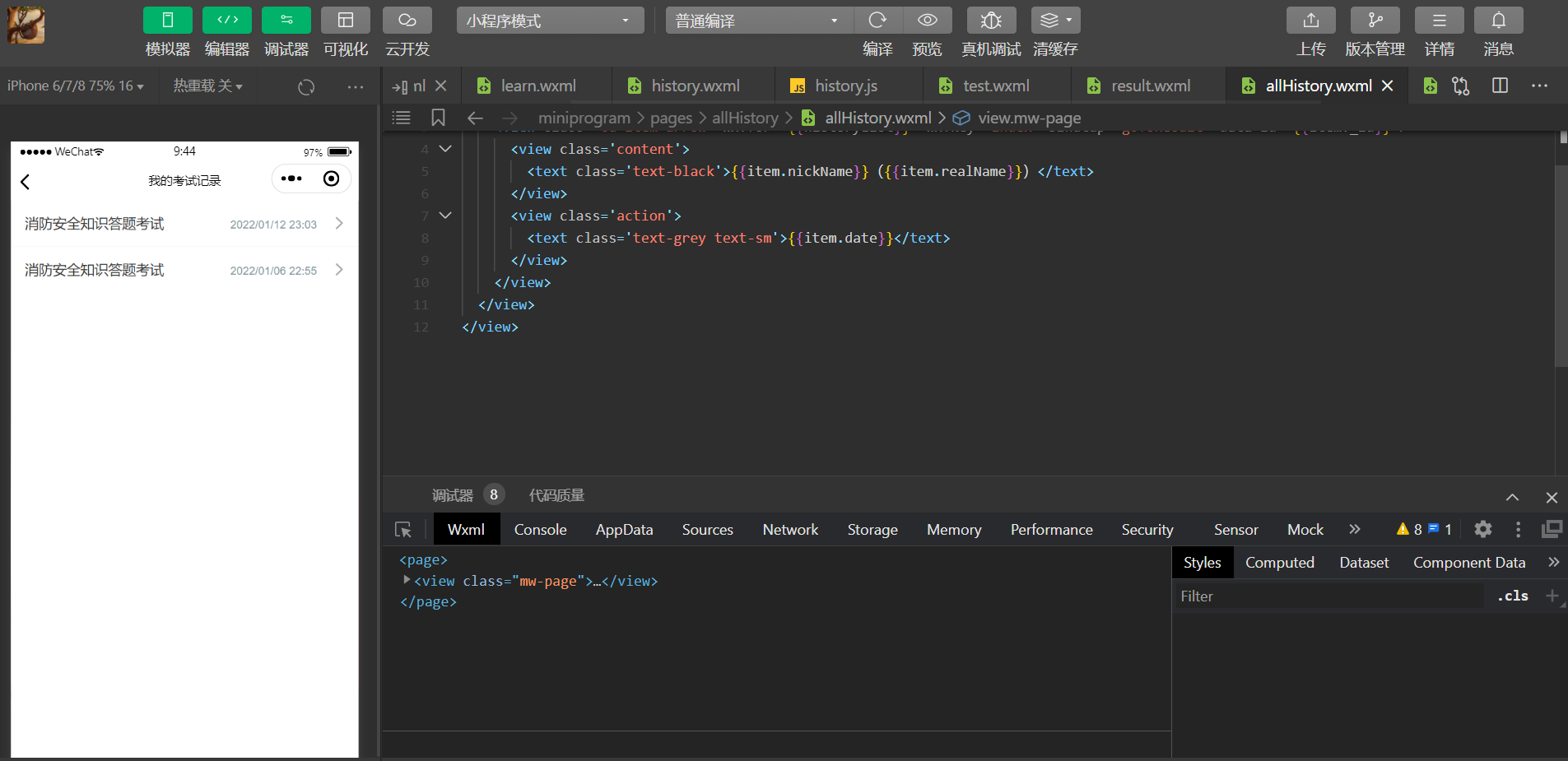Select allHistory folder in breadcrumb

(745, 118)
